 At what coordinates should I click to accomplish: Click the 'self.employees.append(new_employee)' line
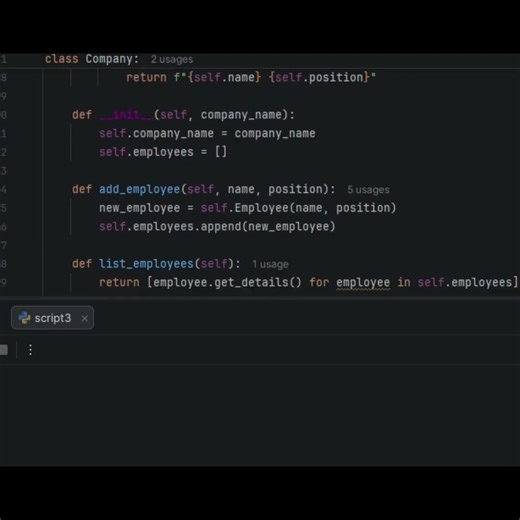217,227
